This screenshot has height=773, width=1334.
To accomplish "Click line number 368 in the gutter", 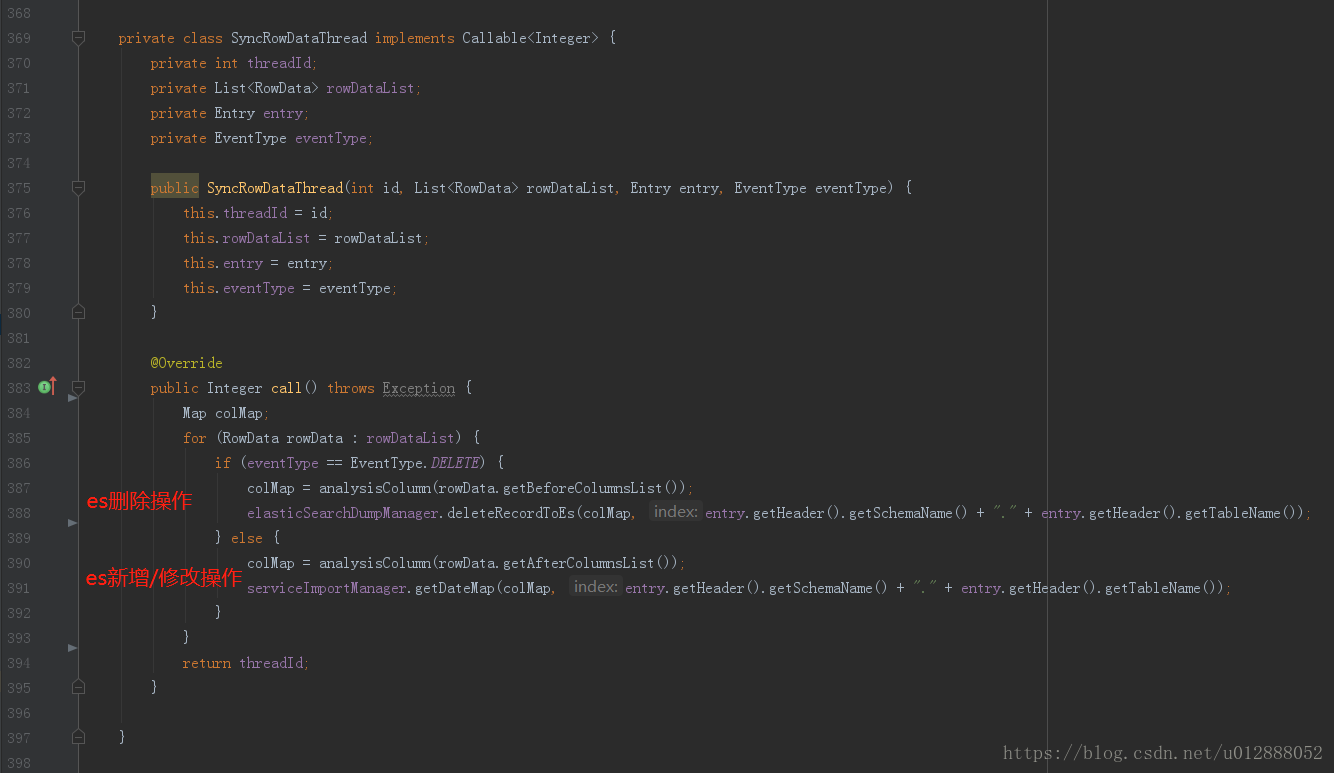I will point(18,13).
